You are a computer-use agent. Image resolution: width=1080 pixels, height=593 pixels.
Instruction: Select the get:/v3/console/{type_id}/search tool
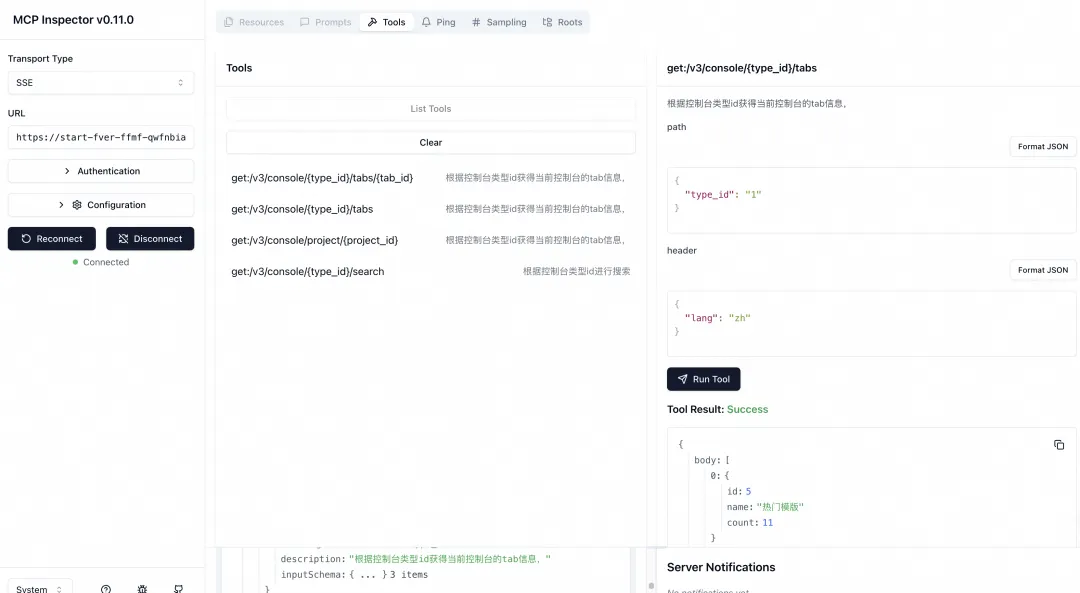click(430, 271)
